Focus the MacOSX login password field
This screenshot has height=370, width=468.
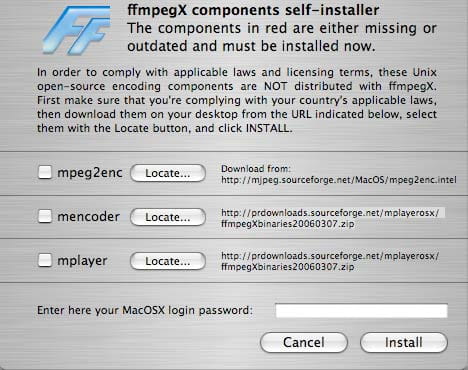click(361, 311)
